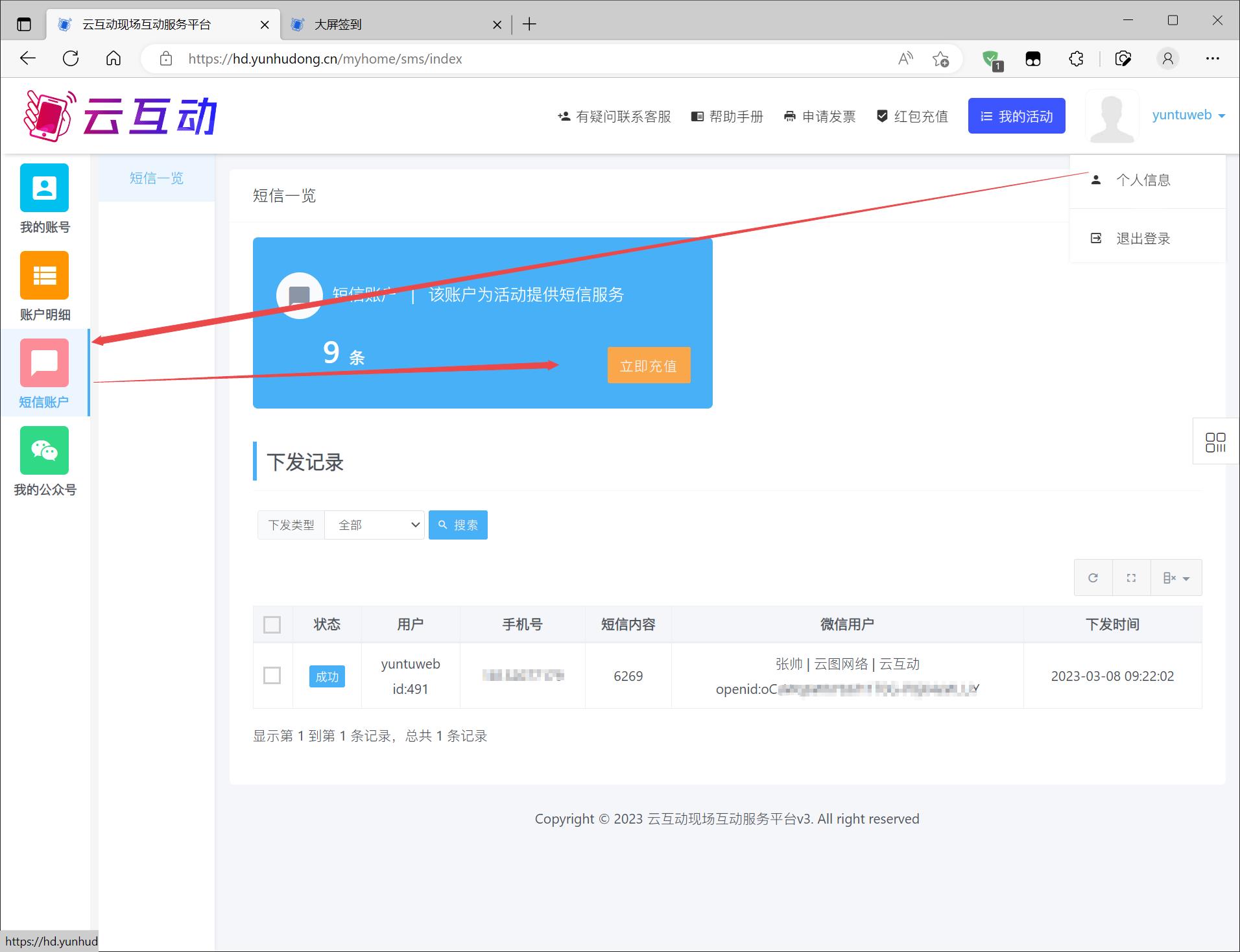Image resolution: width=1240 pixels, height=952 pixels.
Task: Select the 短信账户 sidebar icon
Action: (x=44, y=363)
